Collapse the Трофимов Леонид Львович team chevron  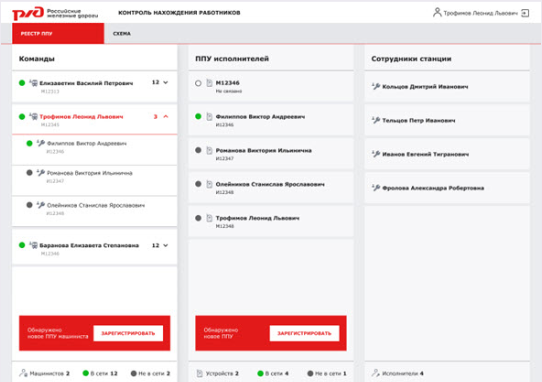[166, 117]
